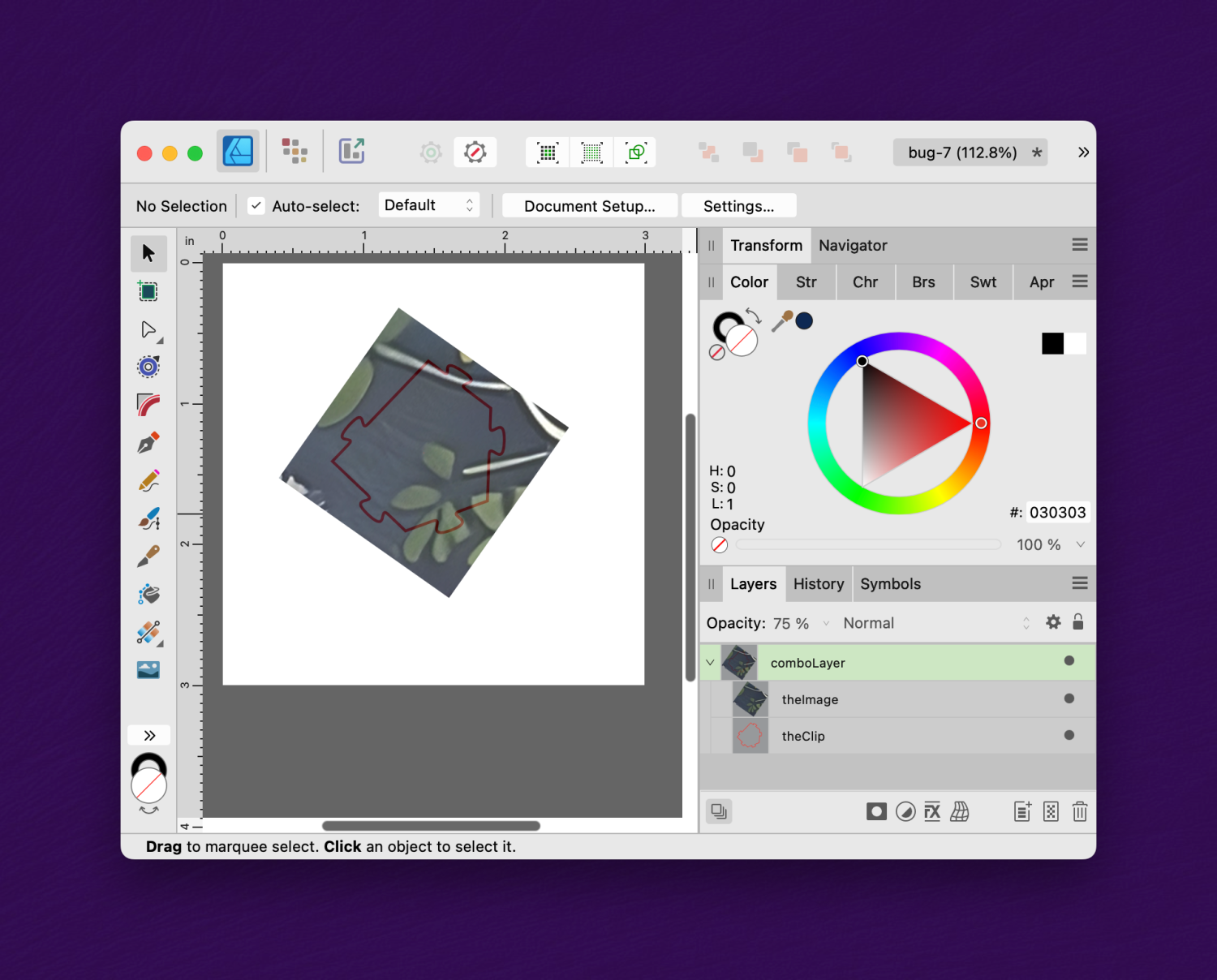Select the Vector Brush tool

coord(148,518)
